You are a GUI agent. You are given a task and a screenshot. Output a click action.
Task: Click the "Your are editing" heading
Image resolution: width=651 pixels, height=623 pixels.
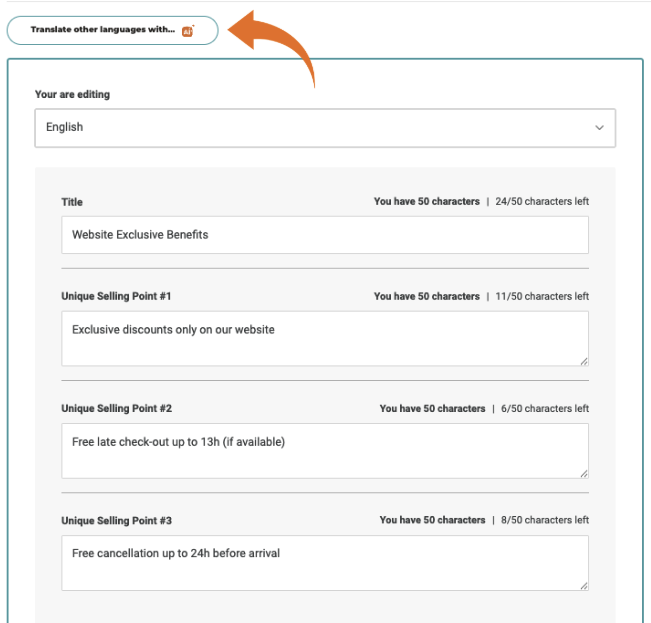72,95
